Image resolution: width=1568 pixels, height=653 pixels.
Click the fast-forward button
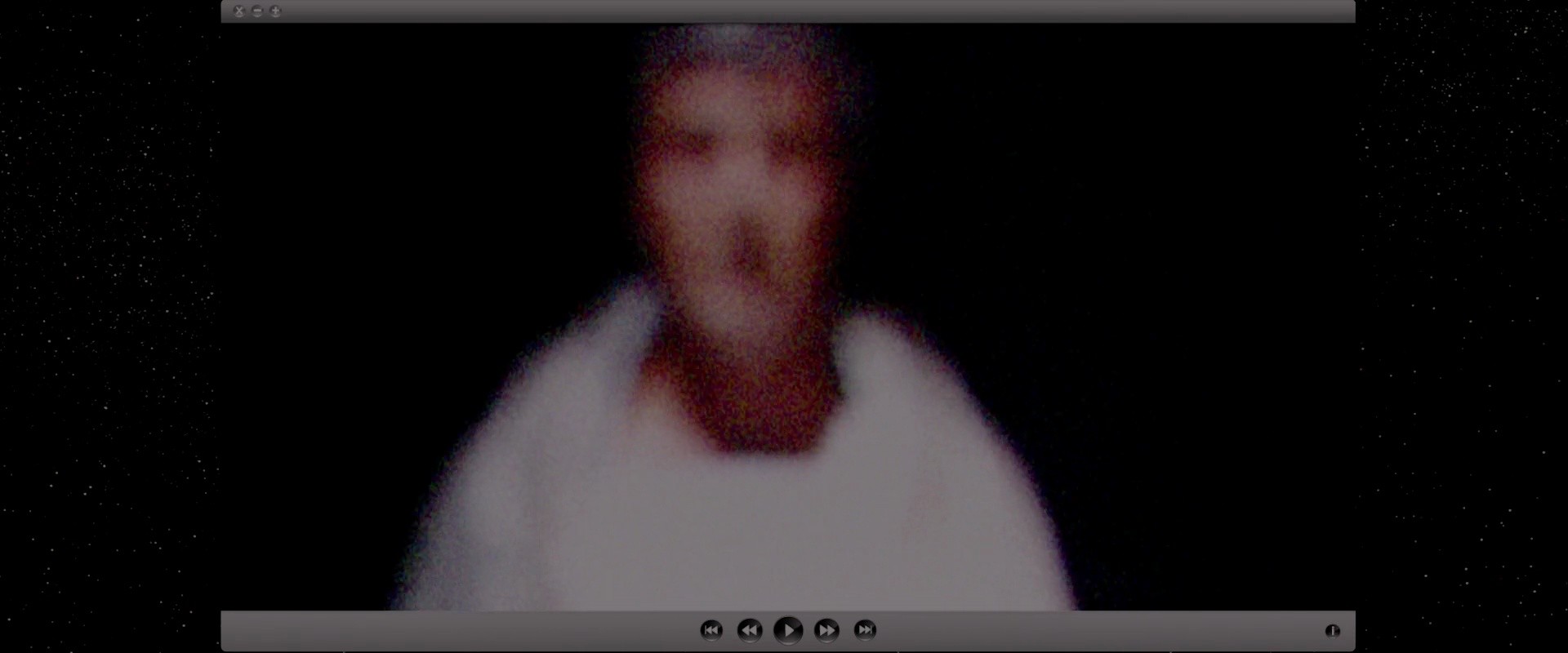click(826, 630)
